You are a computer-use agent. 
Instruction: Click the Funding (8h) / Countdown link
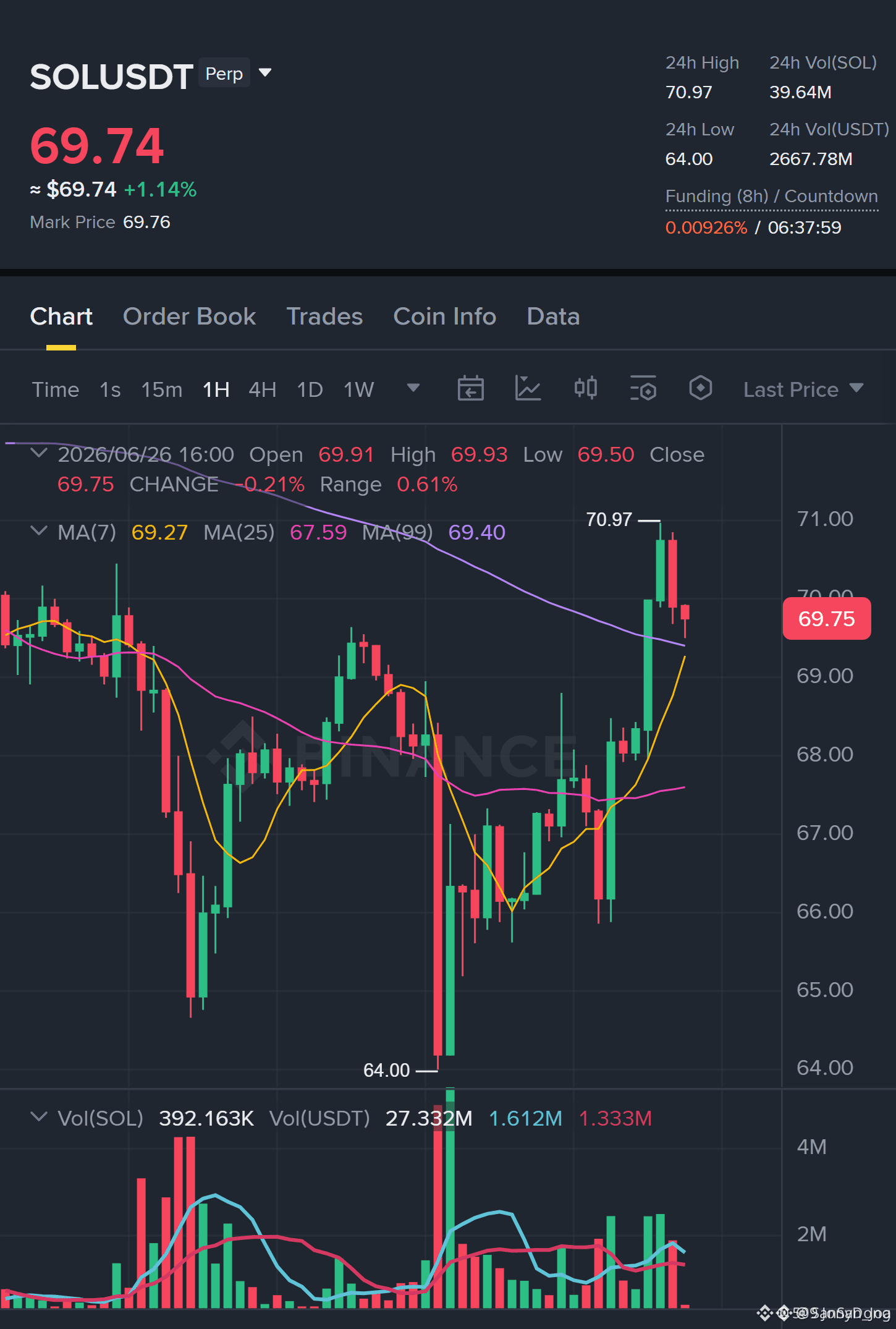(x=772, y=197)
